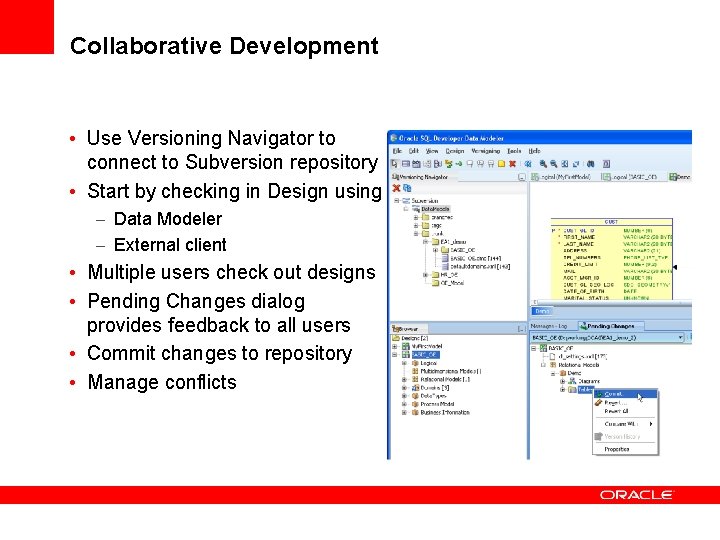Click the new table toolbar icon
Screen dimensions: 720x540
406,163
